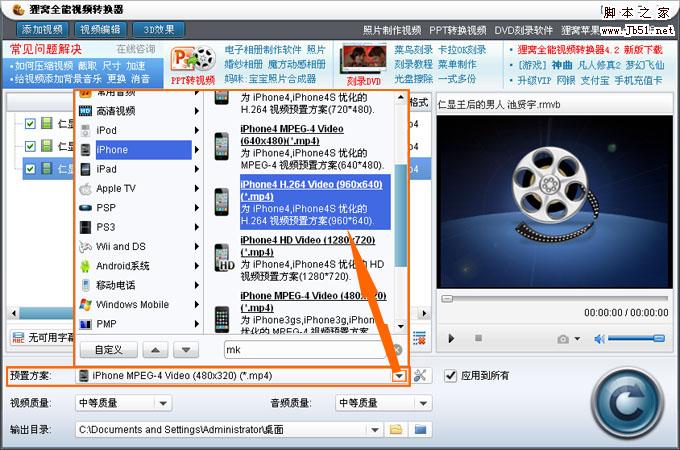The height and width of the screenshot is (450, 680).
Task: Stop the preview playback
Action: (478, 338)
